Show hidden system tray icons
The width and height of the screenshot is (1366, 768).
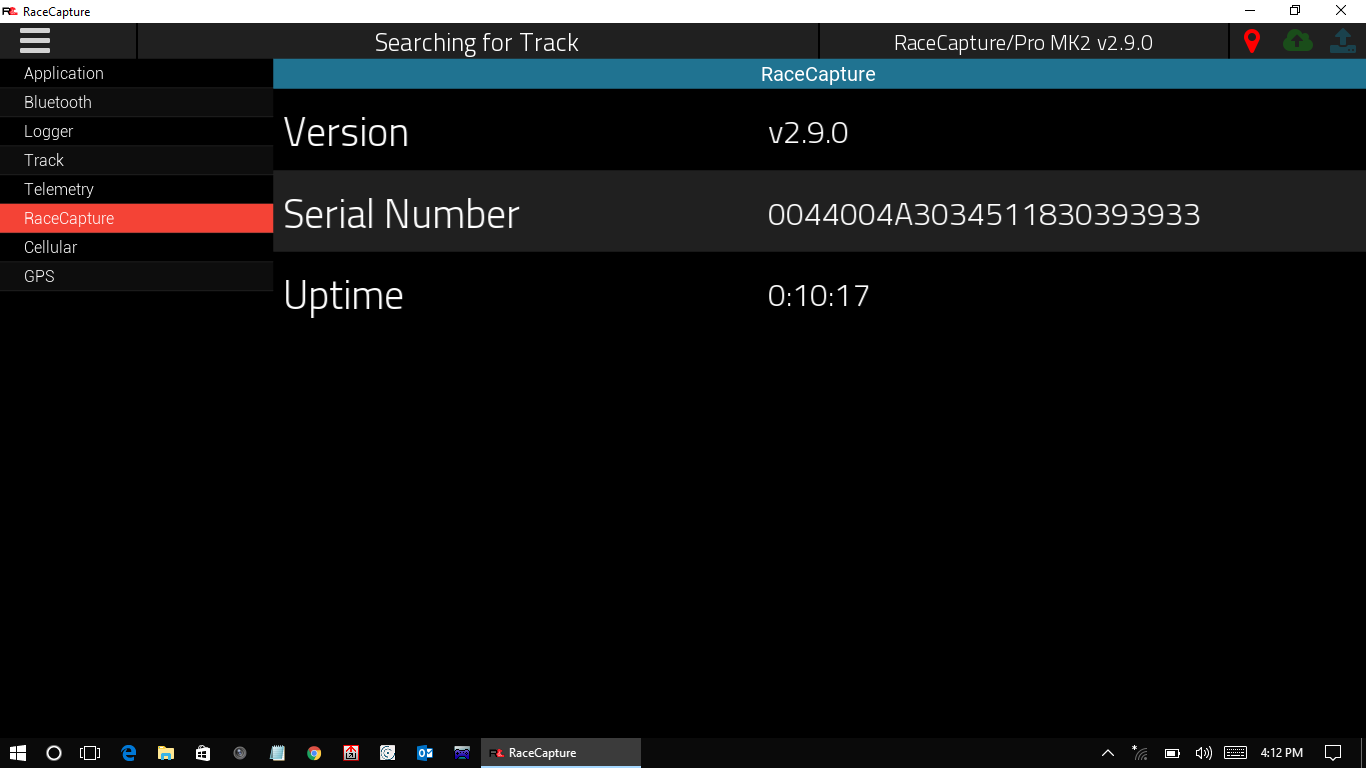(1107, 753)
